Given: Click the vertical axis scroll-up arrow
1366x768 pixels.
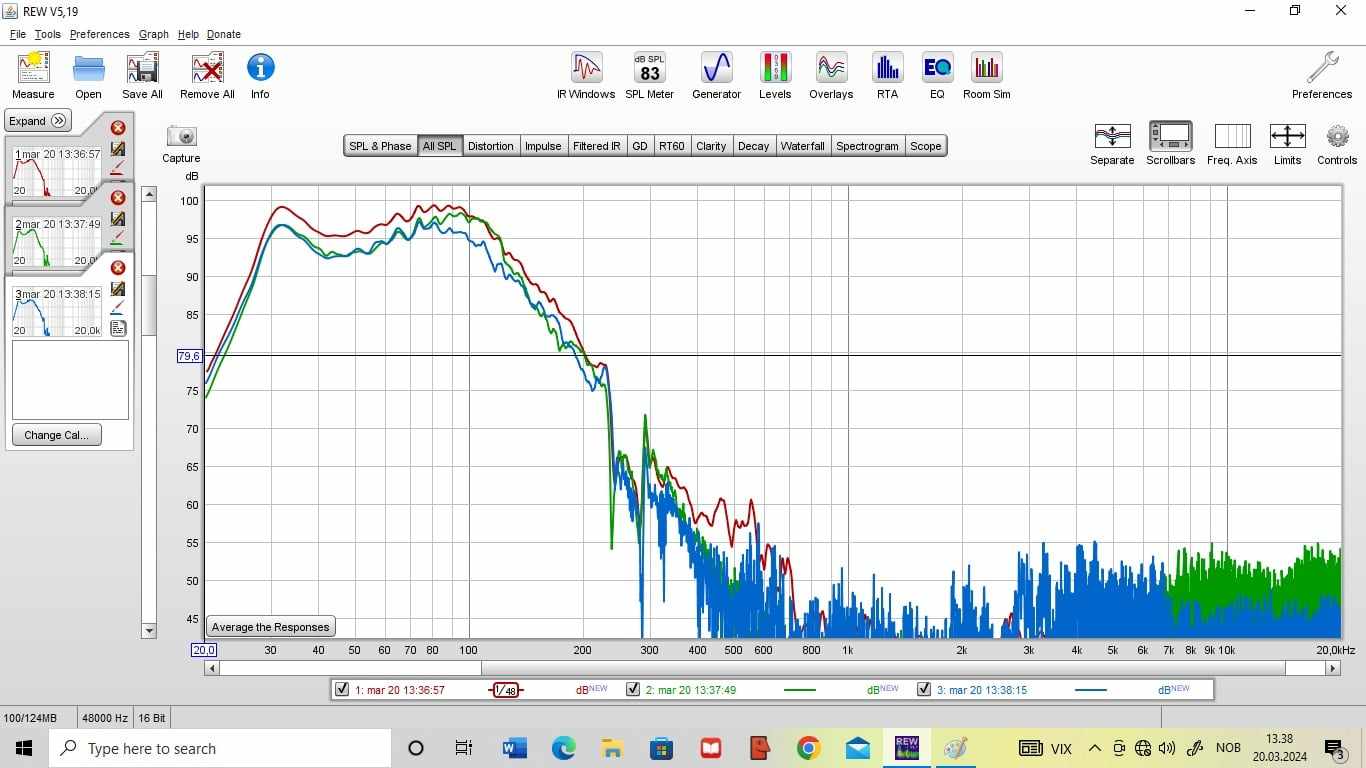Looking at the screenshot, I should coord(149,194).
